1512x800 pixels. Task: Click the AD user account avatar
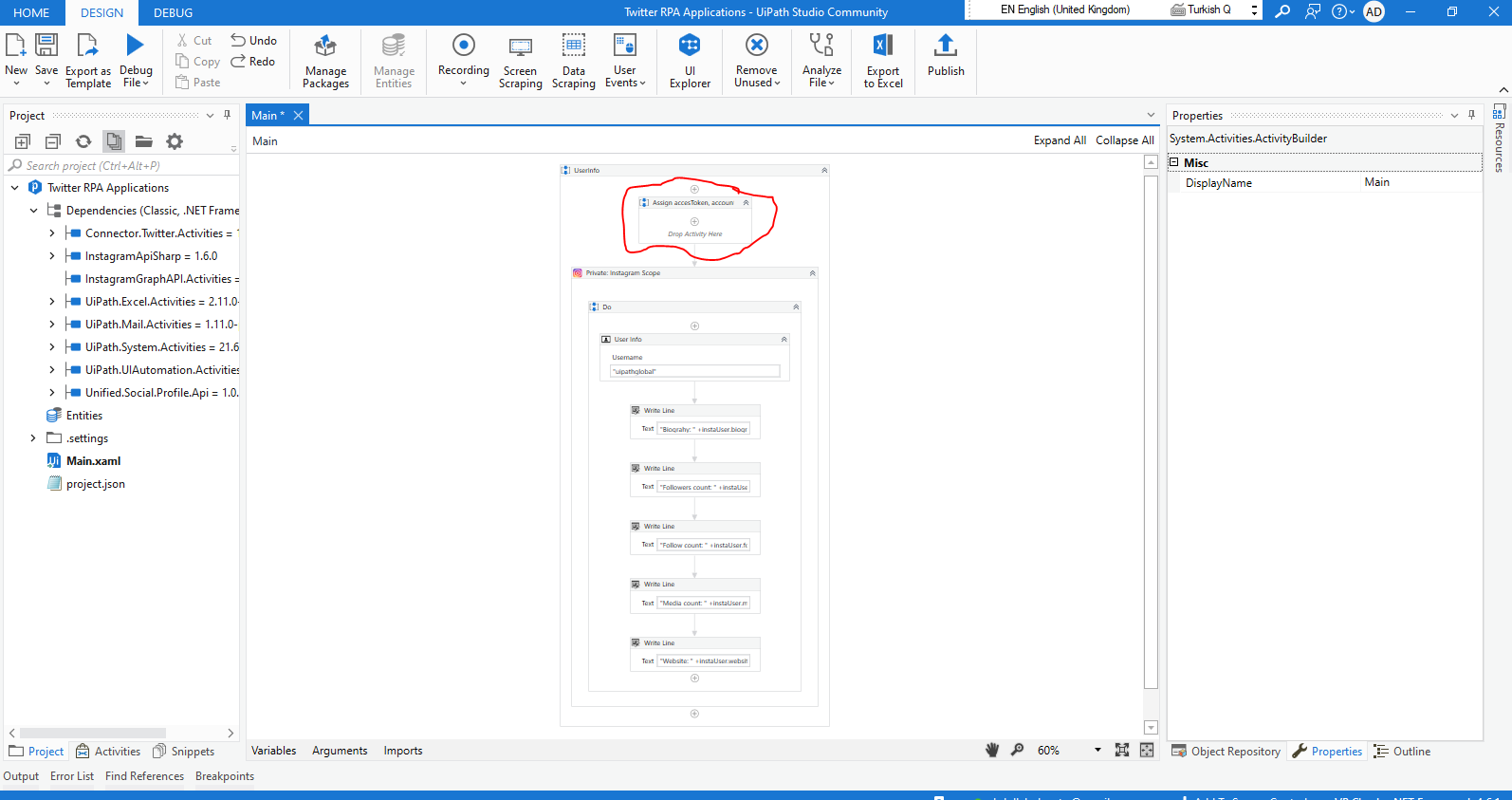[1374, 11]
